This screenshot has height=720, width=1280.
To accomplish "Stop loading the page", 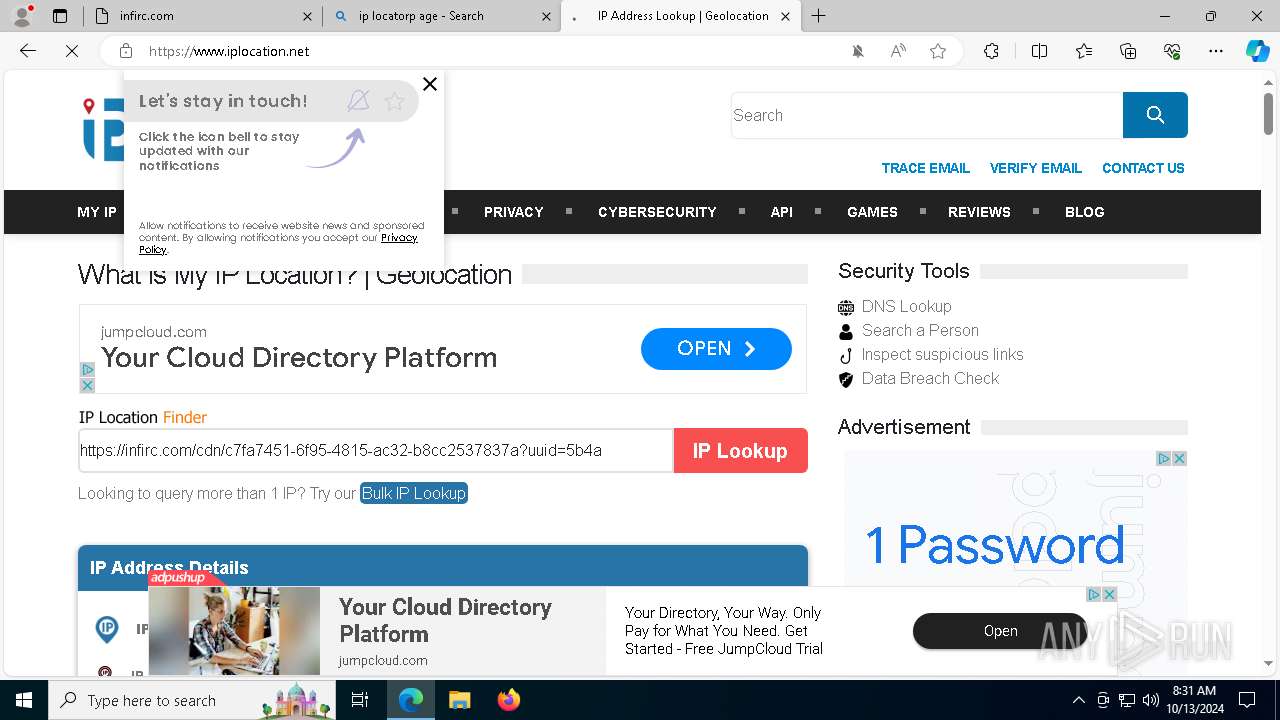I will click(72, 51).
